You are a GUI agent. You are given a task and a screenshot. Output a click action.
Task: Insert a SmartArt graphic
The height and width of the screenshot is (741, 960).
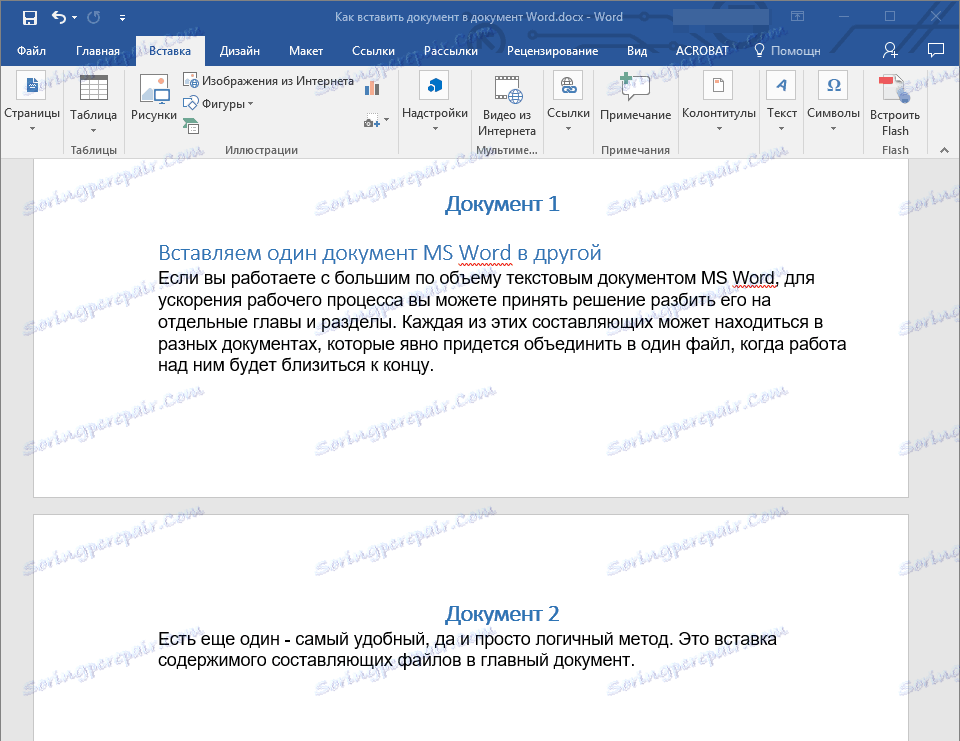(191, 126)
